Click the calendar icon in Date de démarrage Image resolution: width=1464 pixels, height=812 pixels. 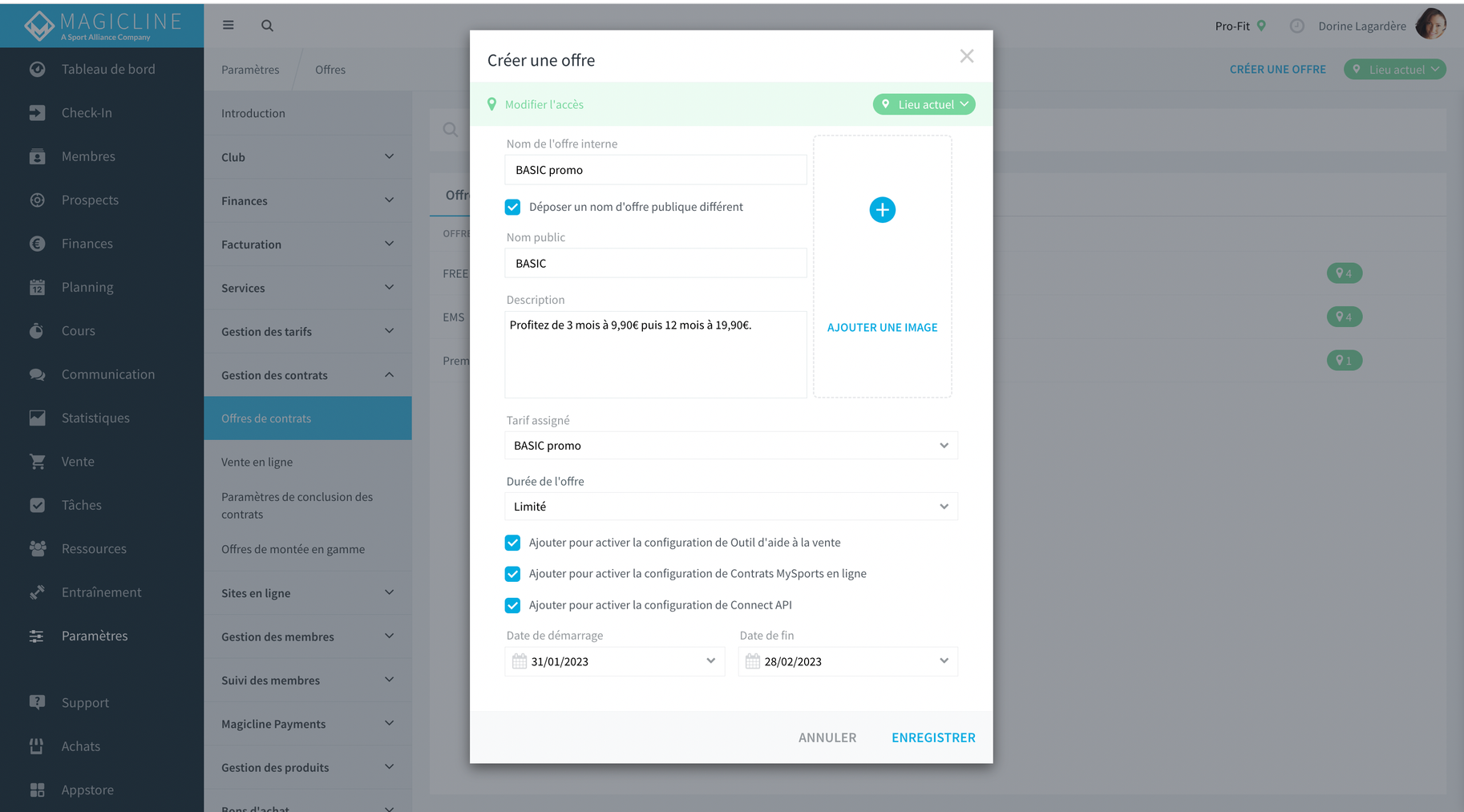click(x=520, y=661)
